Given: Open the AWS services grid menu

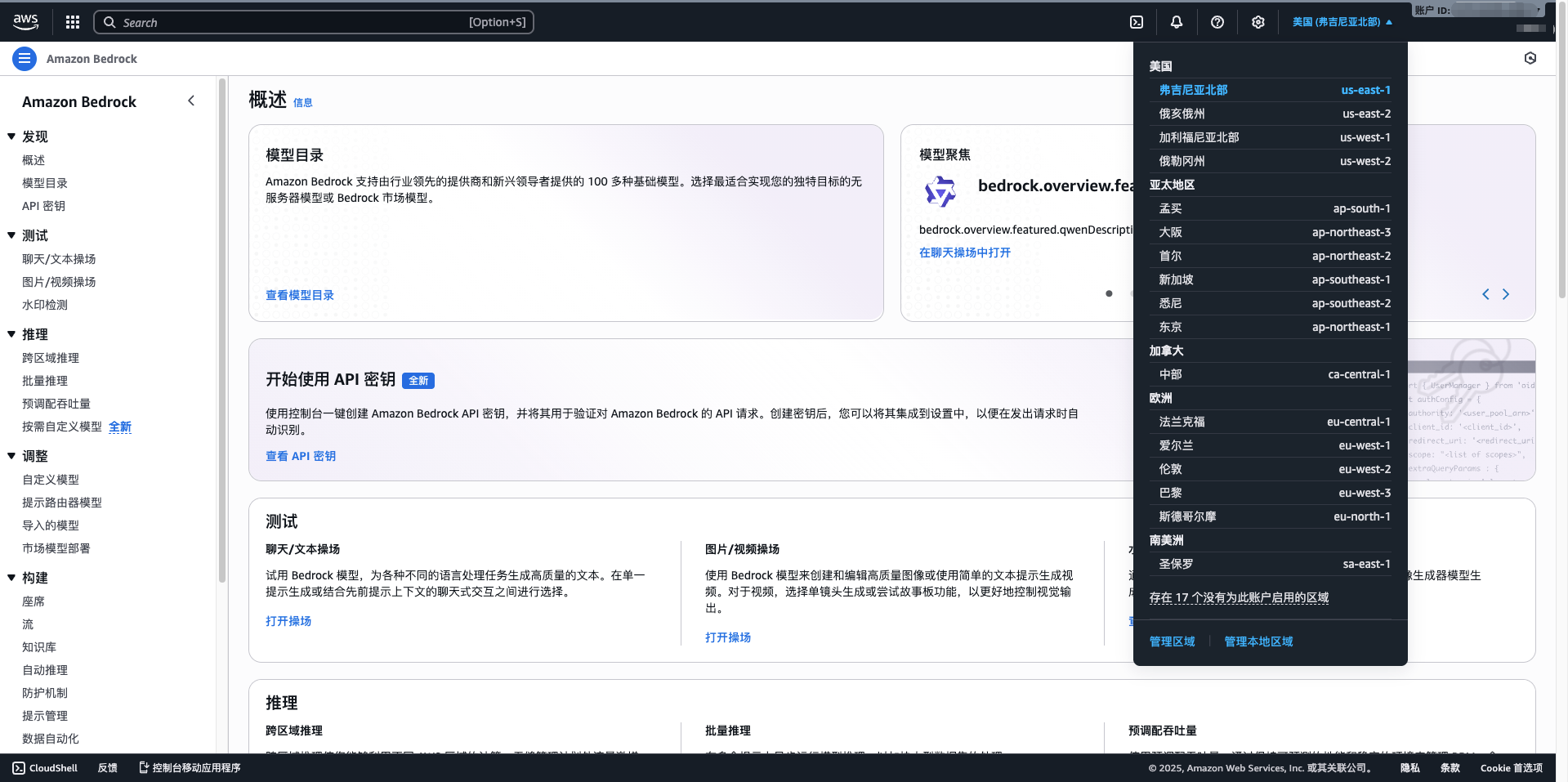Looking at the screenshot, I should tap(73, 22).
